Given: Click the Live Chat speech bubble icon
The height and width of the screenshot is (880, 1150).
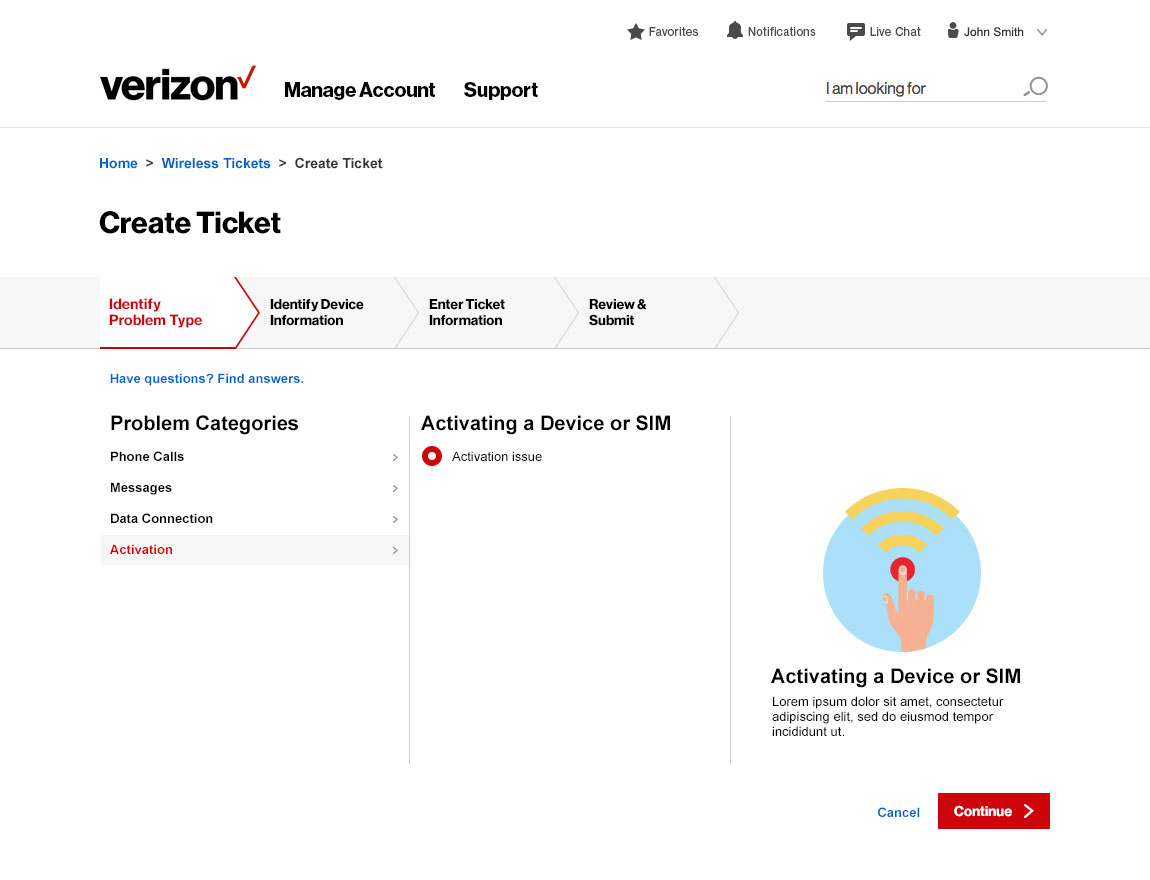Looking at the screenshot, I should click(855, 32).
